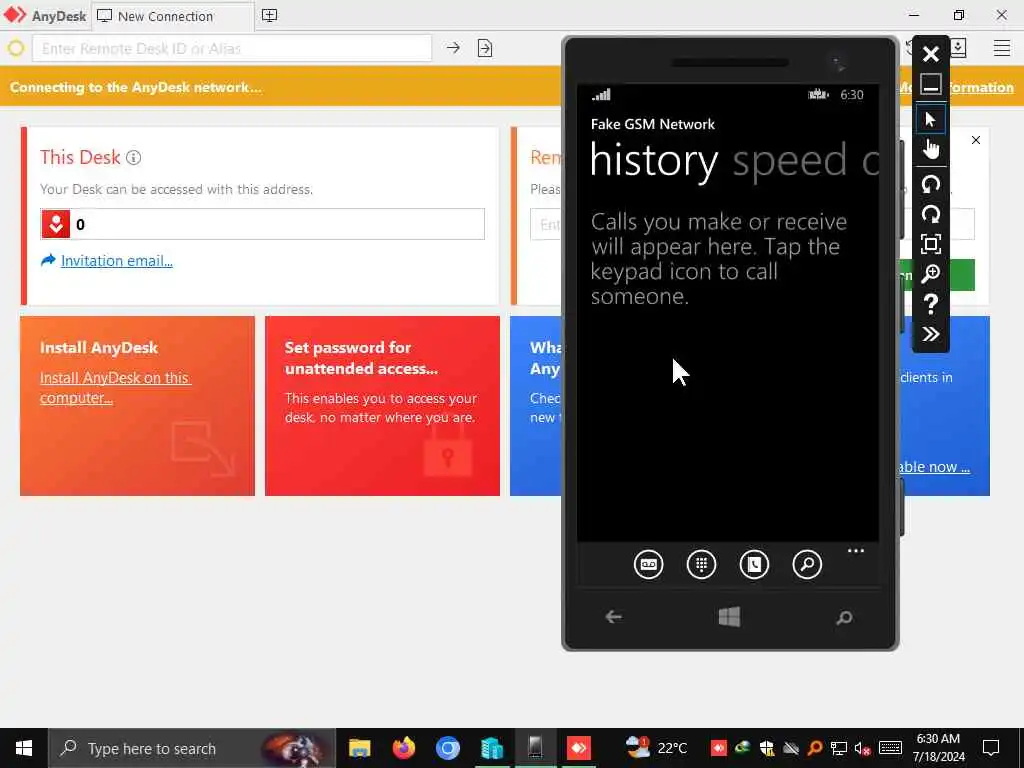The image size is (1024, 768).
Task: Open the phone emulator taskbar icon
Action: pos(535,748)
